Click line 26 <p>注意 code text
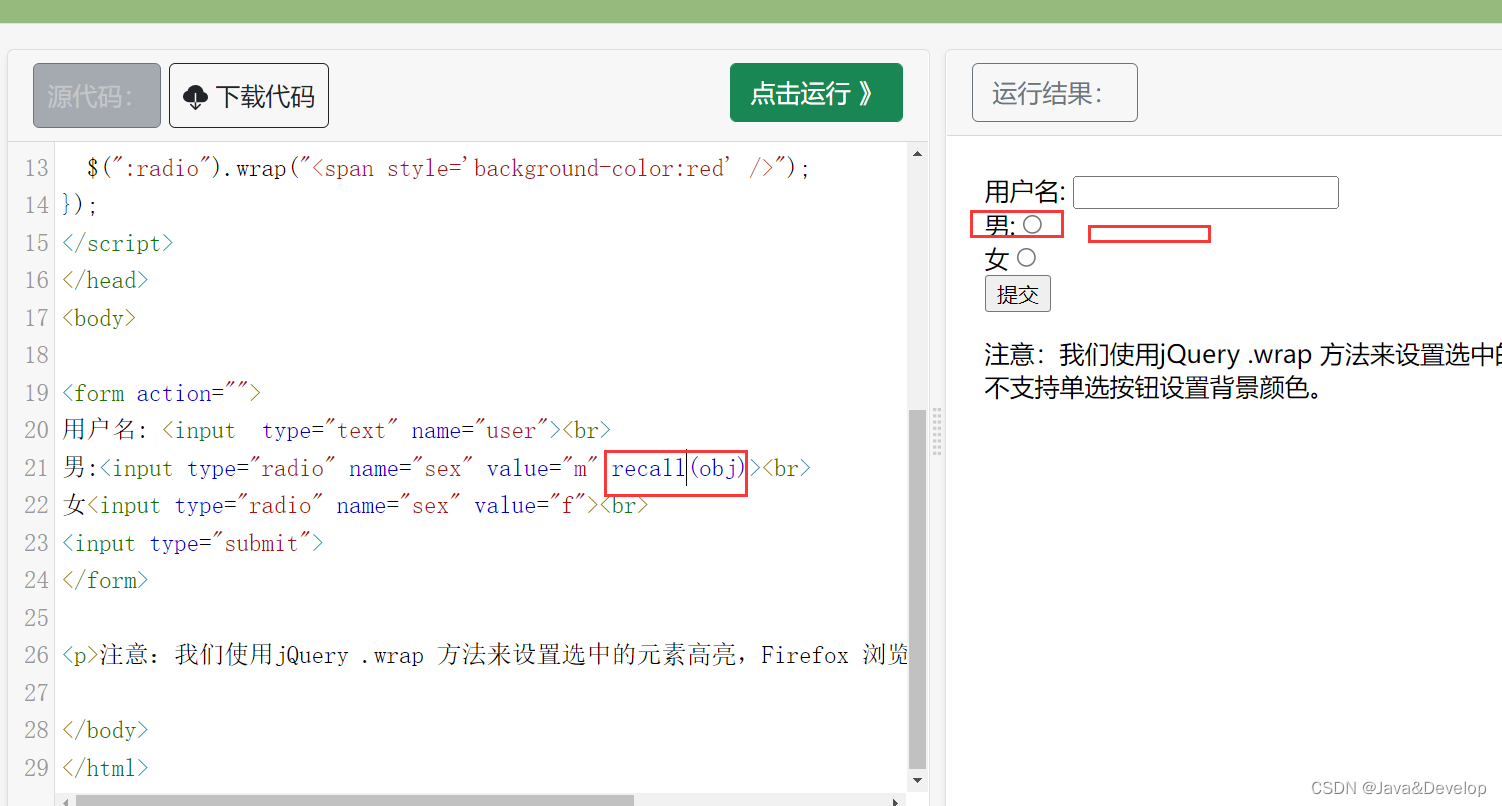The height and width of the screenshot is (806, 1502). 485,655
